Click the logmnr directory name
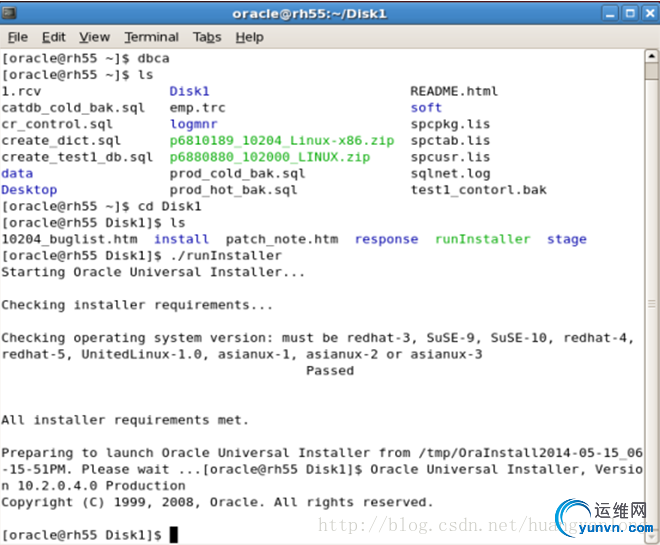Image resolution: width=660 pixels, height=545 pixels. click(x=193, y=124)
